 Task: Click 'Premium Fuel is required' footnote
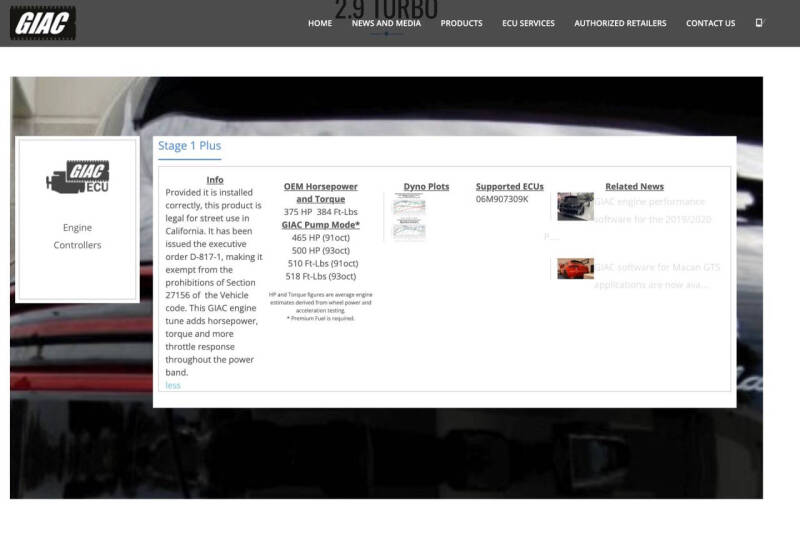point(320,318)
